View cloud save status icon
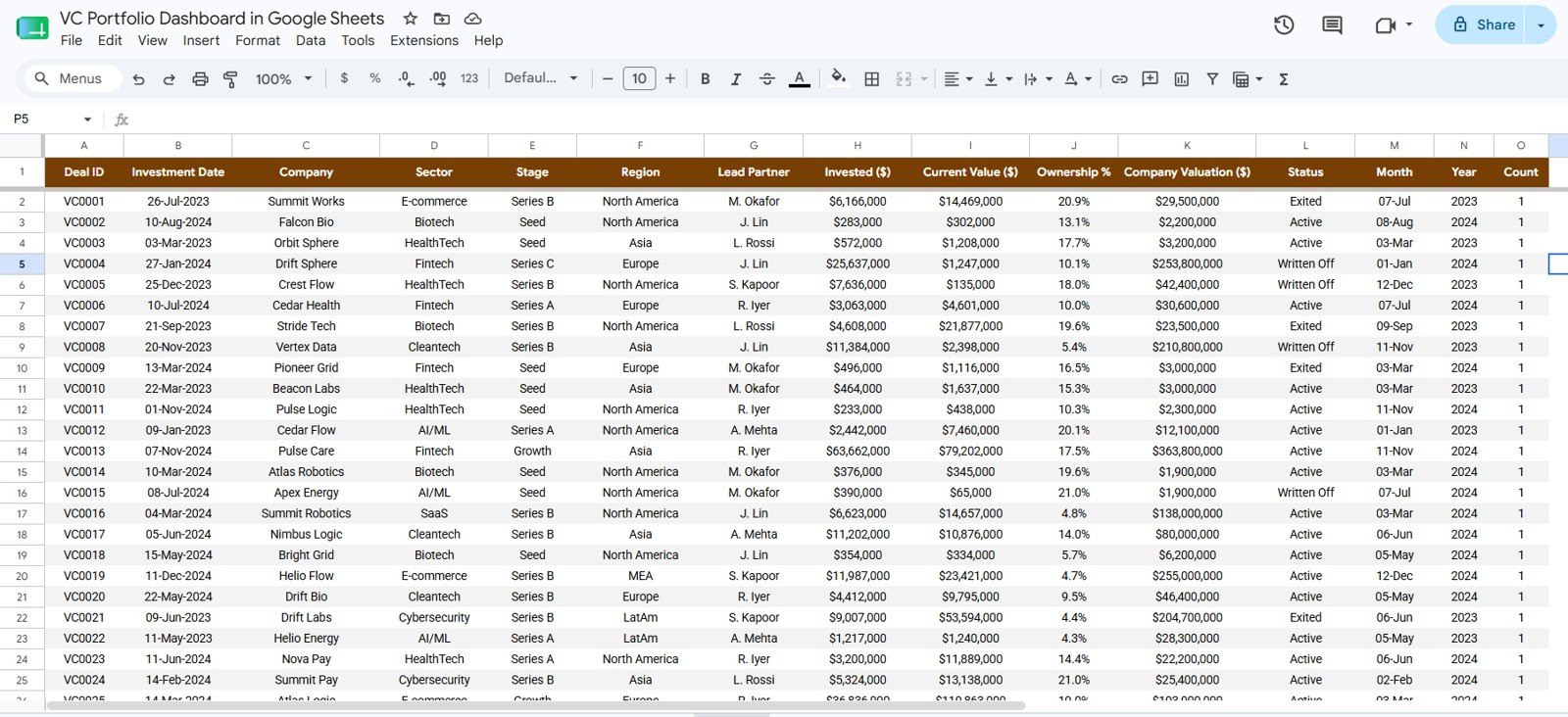 (x=472, y=19)
